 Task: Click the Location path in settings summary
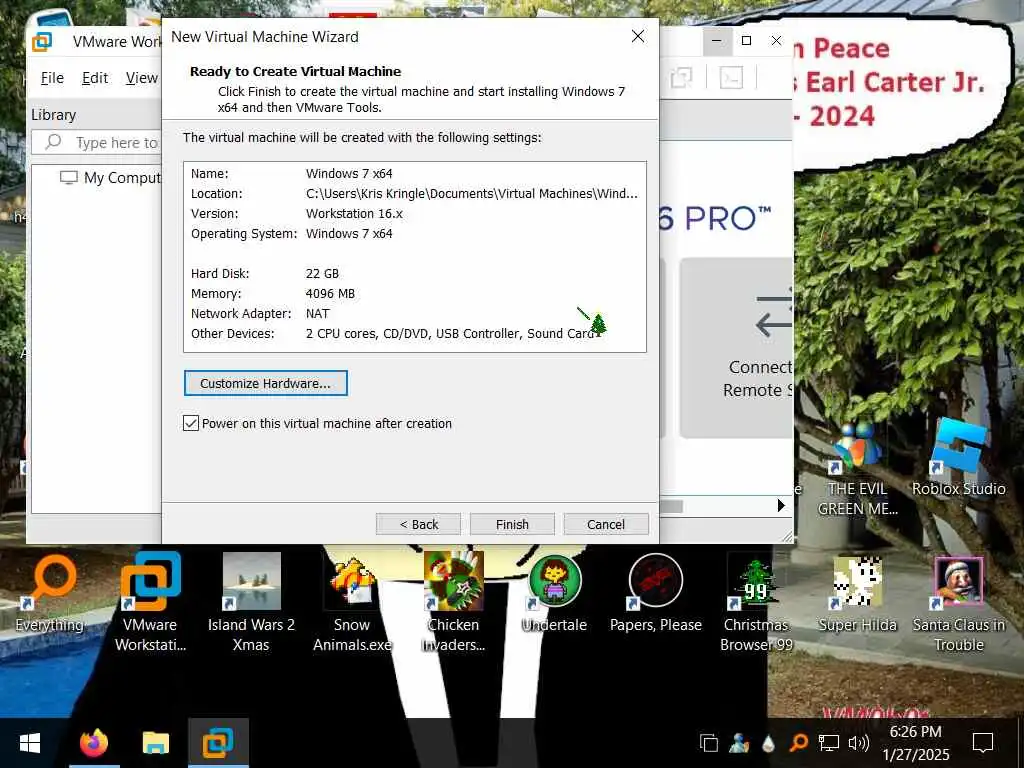[x=472, y=193]
